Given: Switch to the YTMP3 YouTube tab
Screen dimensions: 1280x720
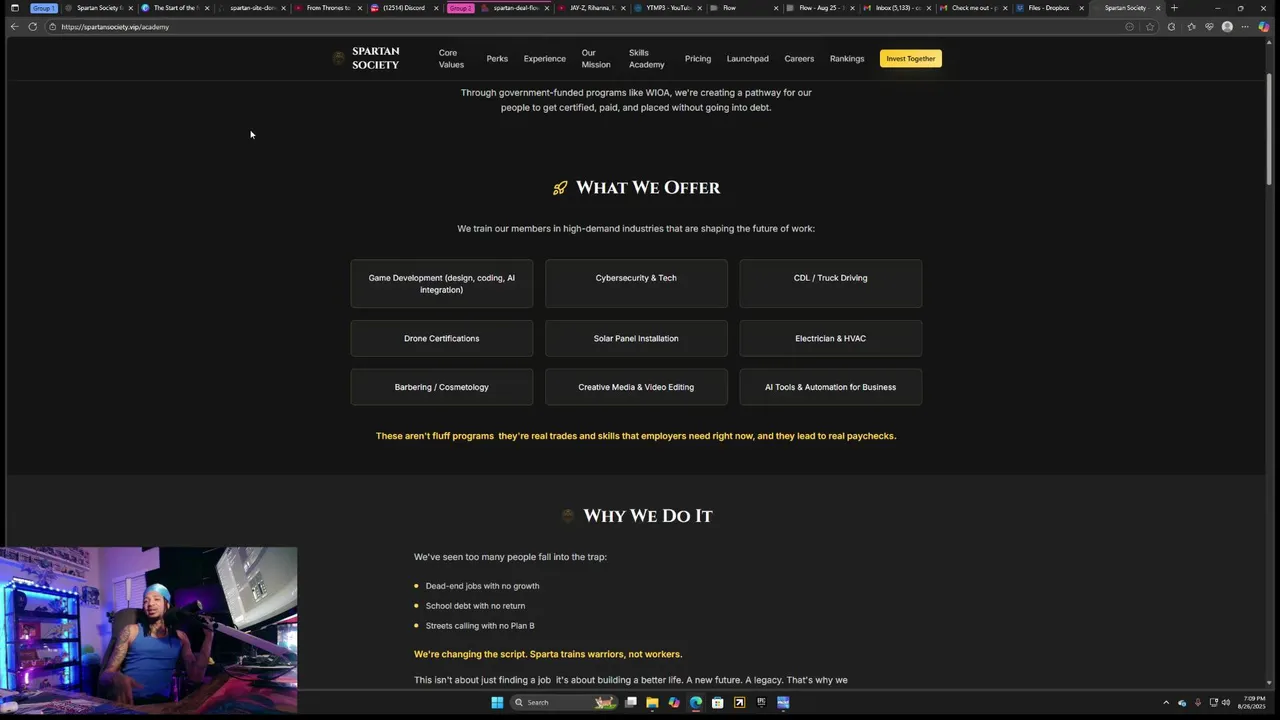Looking at the screenshot, I should coord(670,8).
